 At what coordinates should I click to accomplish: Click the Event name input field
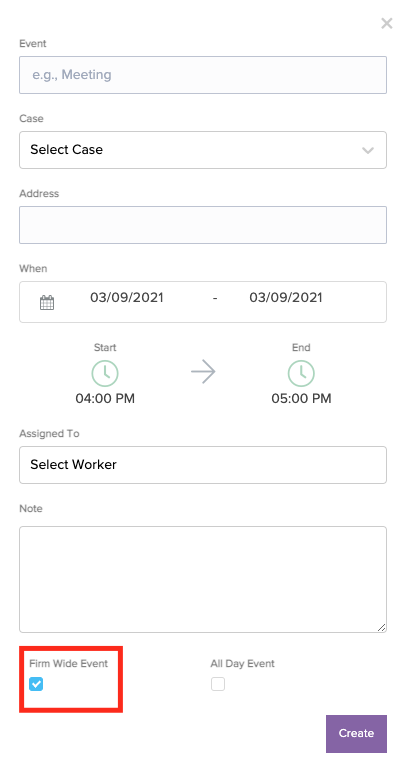203,75
